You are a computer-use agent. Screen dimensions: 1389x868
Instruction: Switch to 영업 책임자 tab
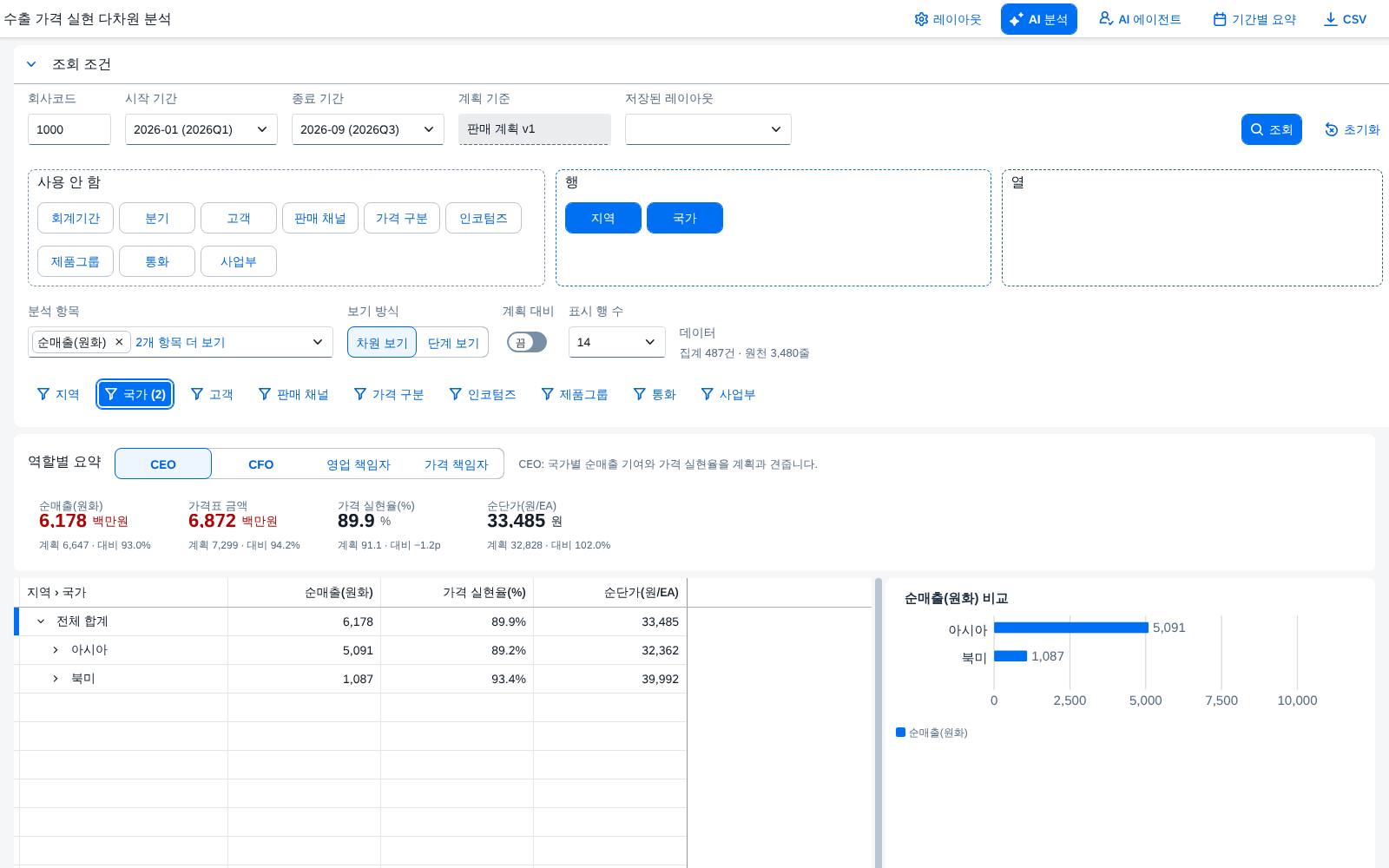359,464
